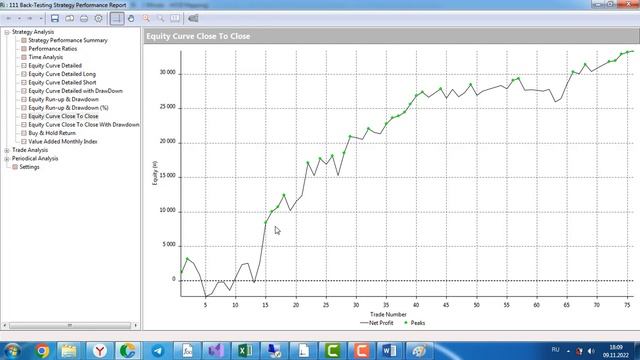Open the Windows Start menu
This screenshot has width=640, height=360.
[x=12, y=351]
